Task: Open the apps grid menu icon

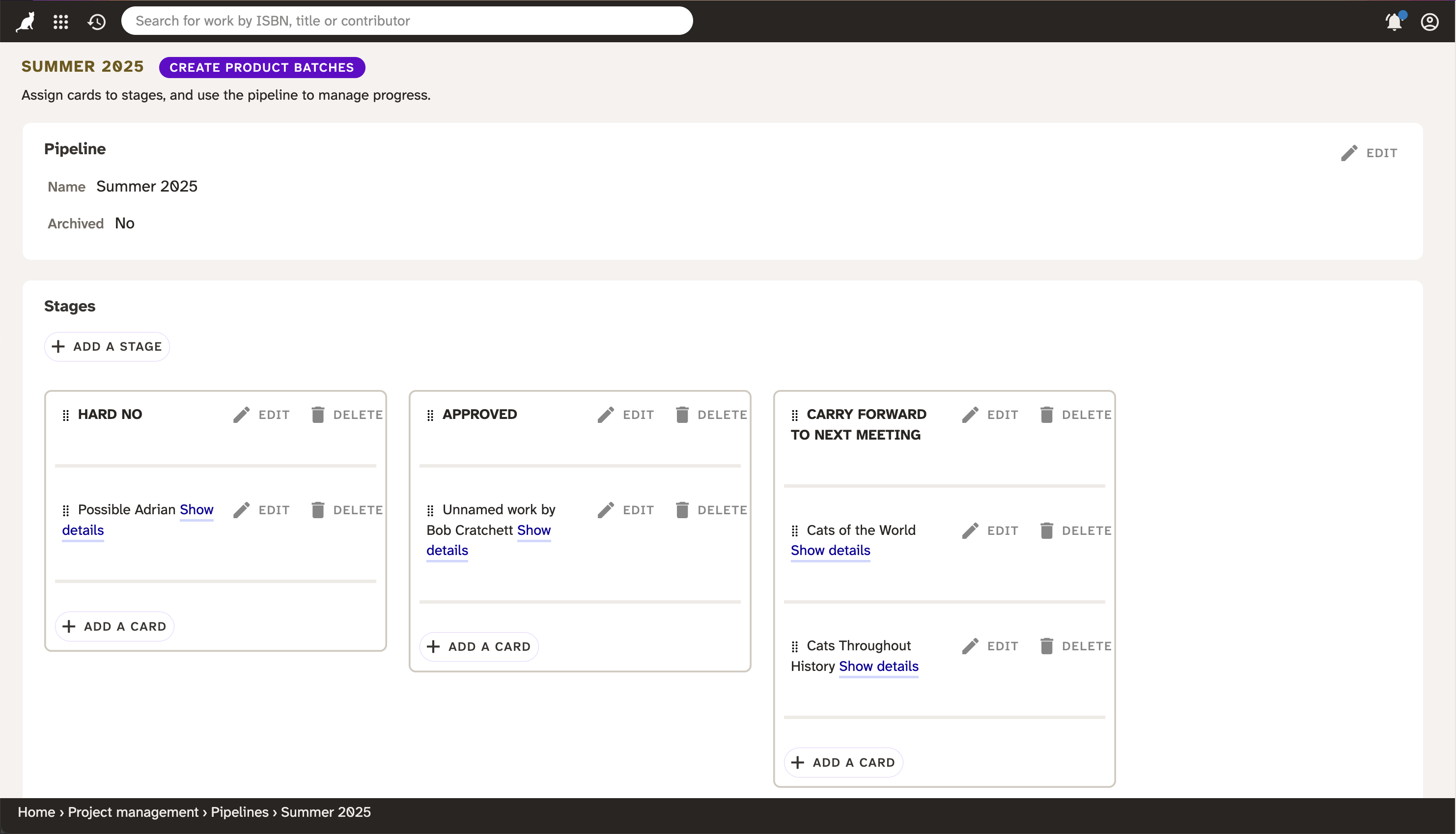Action: coord(61,22)
